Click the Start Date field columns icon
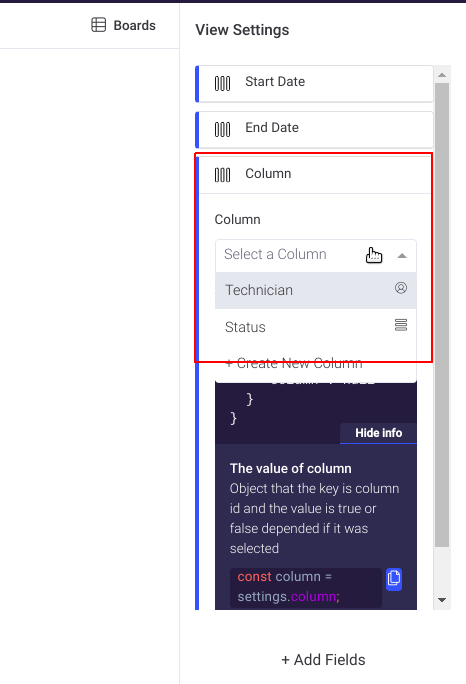 coord(223,83)
